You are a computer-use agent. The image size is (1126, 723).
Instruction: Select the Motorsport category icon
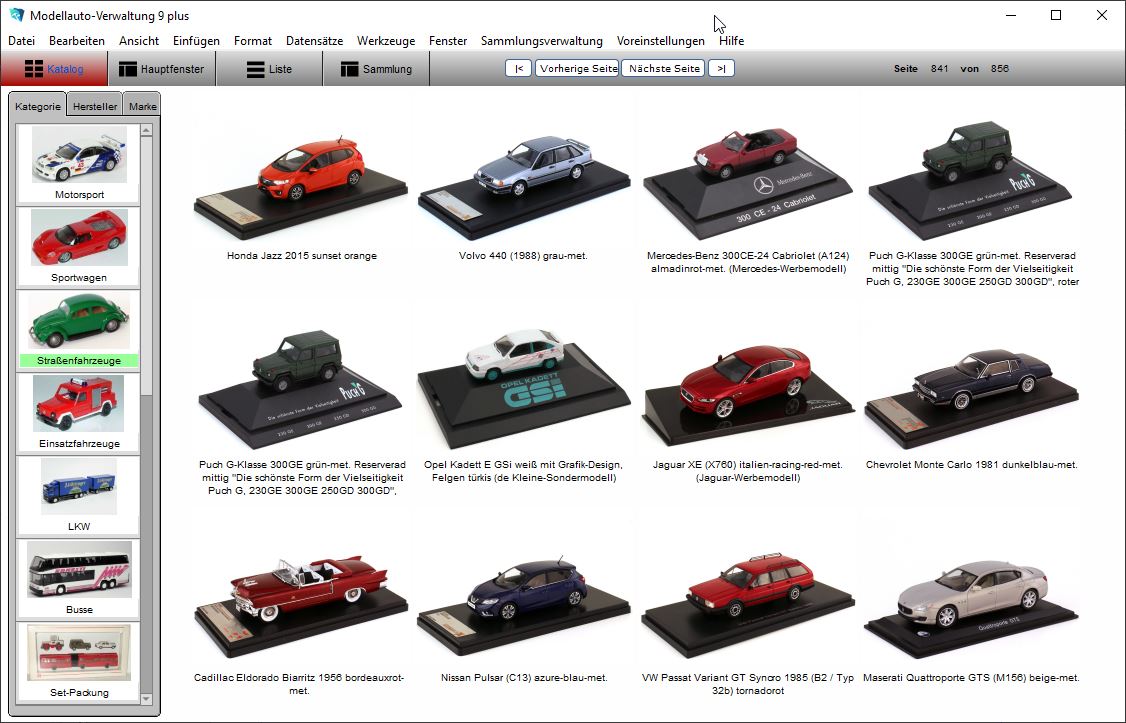pos(79,155)
